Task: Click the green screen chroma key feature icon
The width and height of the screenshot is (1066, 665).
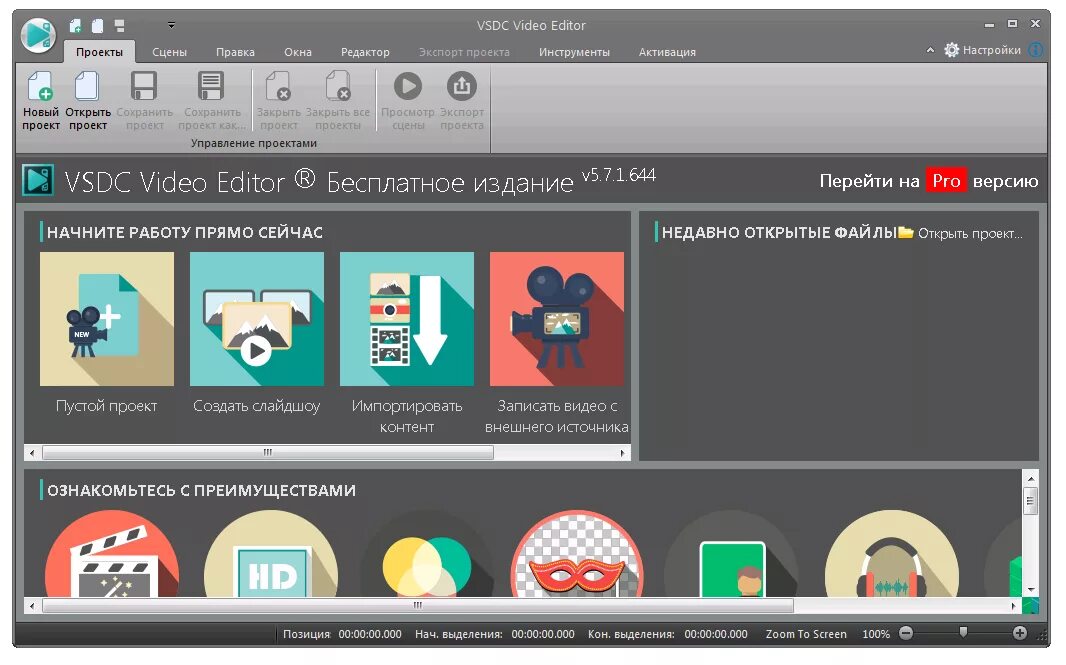Action: click(732, 554)
